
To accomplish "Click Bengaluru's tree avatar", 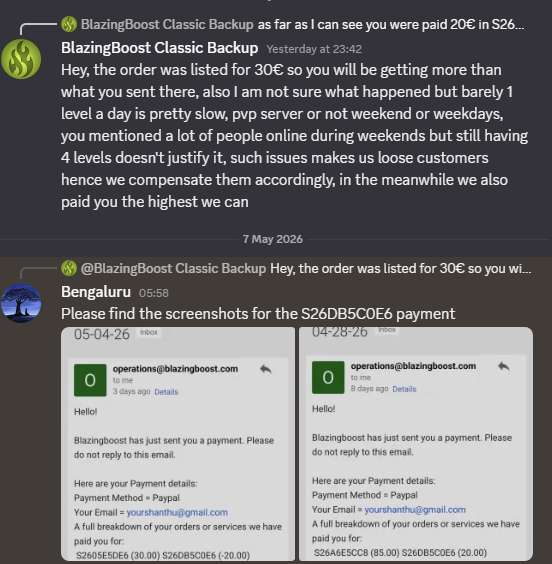I will pos(21,303).
